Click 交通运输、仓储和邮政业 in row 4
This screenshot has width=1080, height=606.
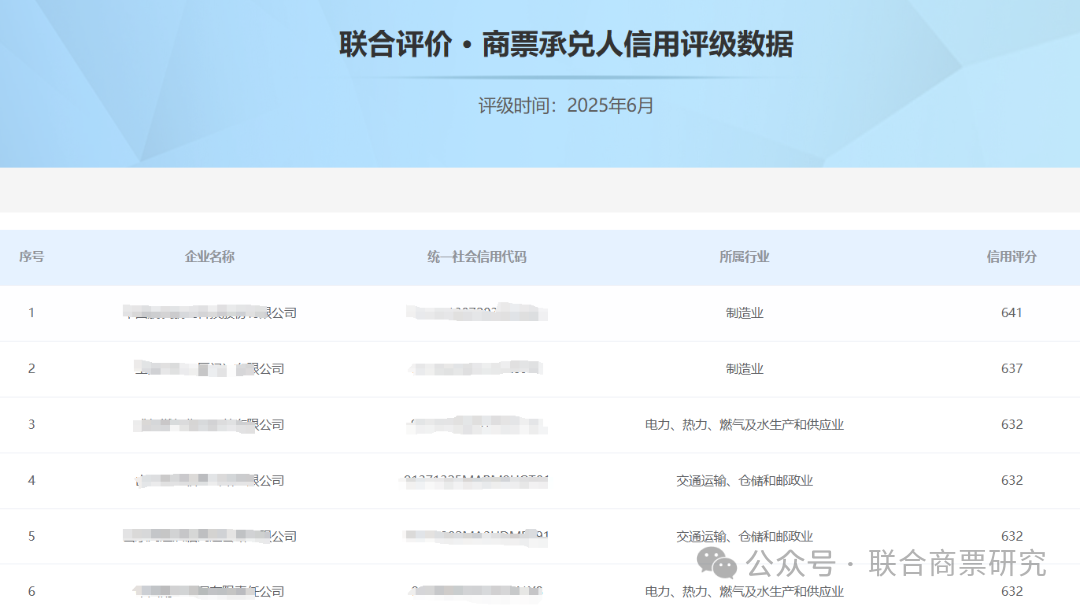(744, 481)
